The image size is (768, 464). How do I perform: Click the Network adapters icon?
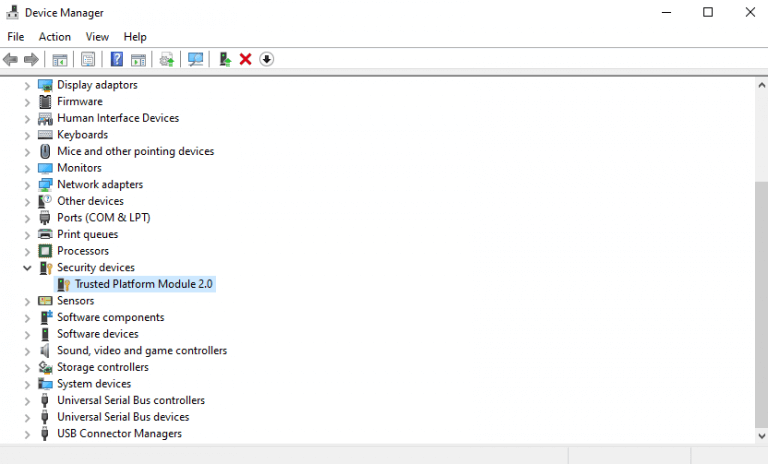point(45,185)
